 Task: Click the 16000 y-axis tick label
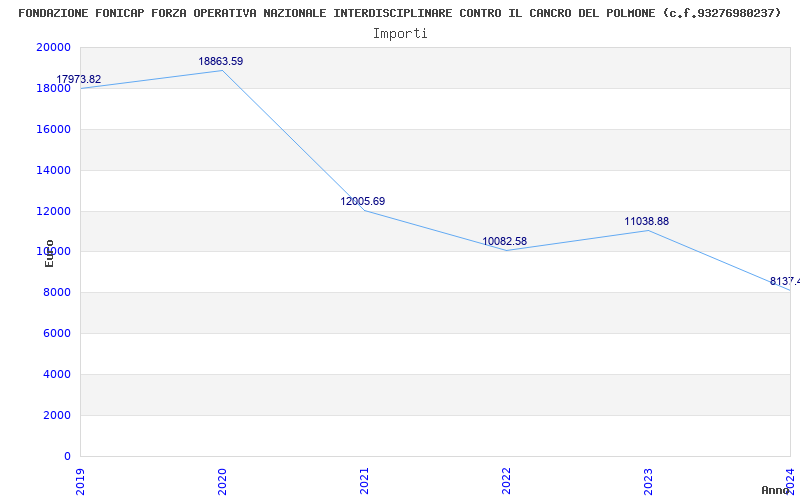[x=53, y=129]
